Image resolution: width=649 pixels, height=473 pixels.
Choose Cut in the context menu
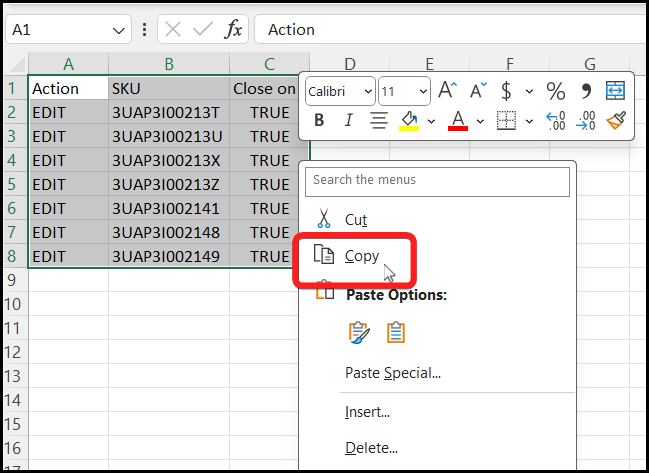(356, 219)
